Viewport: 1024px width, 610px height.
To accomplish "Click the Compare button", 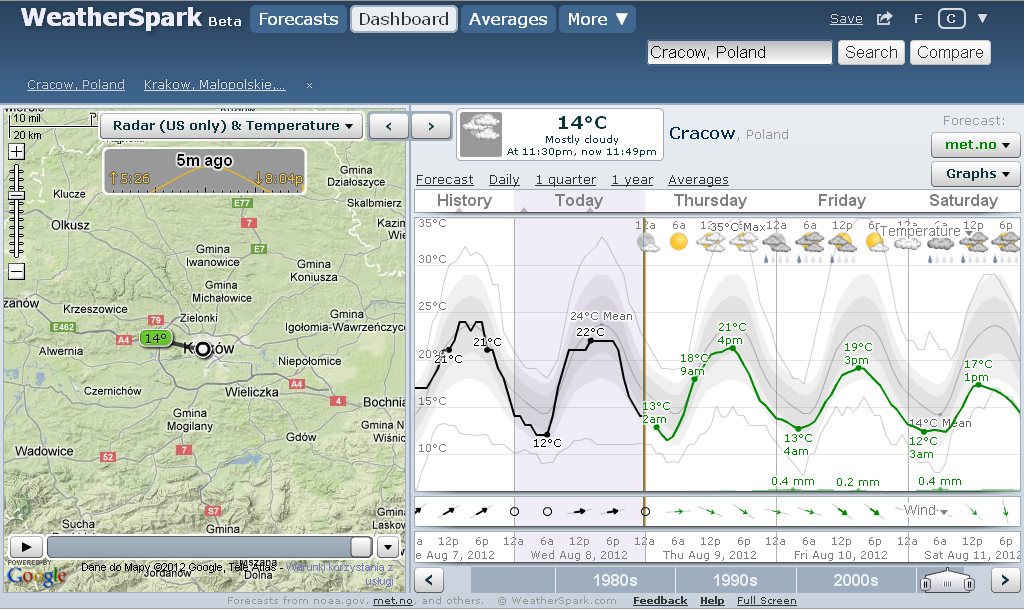I will click(950, 52).
